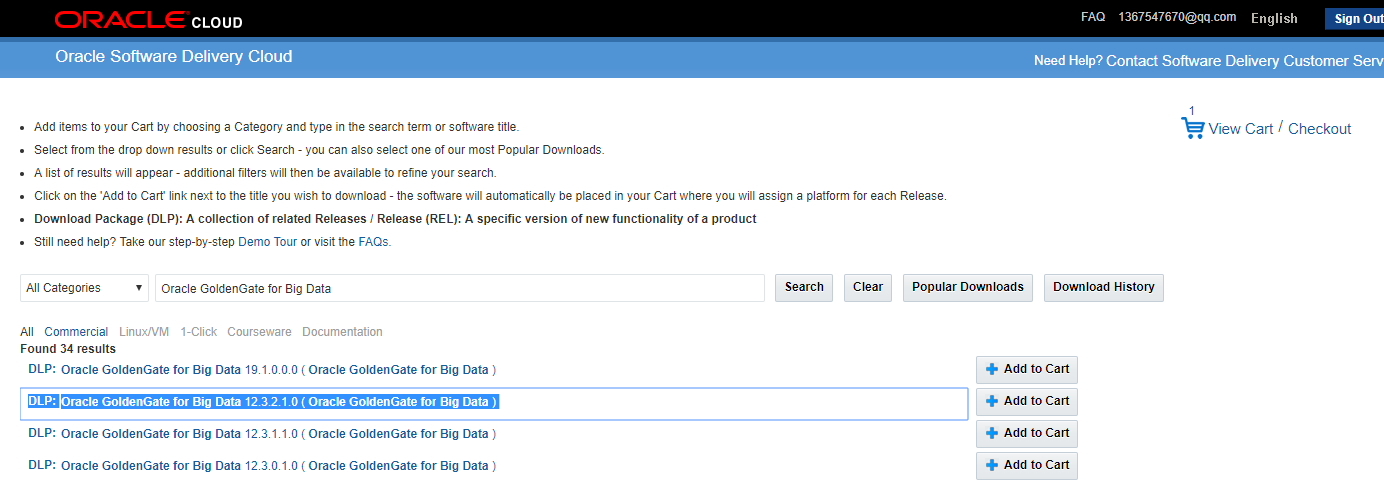The height and width of the screenshot is (483, 1384).
Task: Select the English language option
Action: point(1274,18)
